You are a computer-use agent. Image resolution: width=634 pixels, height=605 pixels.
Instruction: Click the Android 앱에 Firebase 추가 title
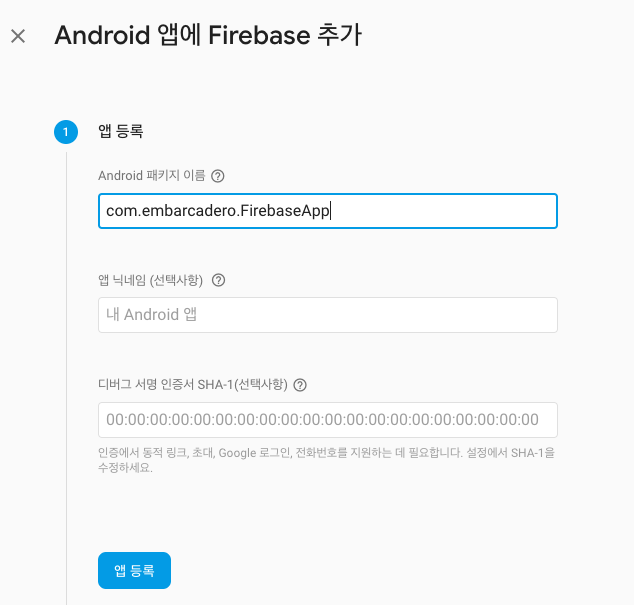coord(208,35)
